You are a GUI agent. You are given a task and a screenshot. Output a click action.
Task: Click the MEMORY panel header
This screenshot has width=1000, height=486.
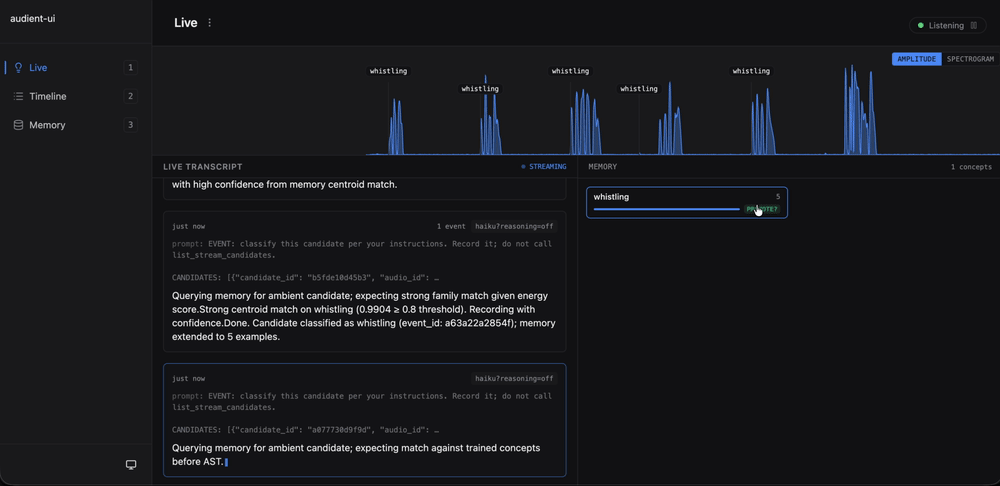tap(603, 166)
